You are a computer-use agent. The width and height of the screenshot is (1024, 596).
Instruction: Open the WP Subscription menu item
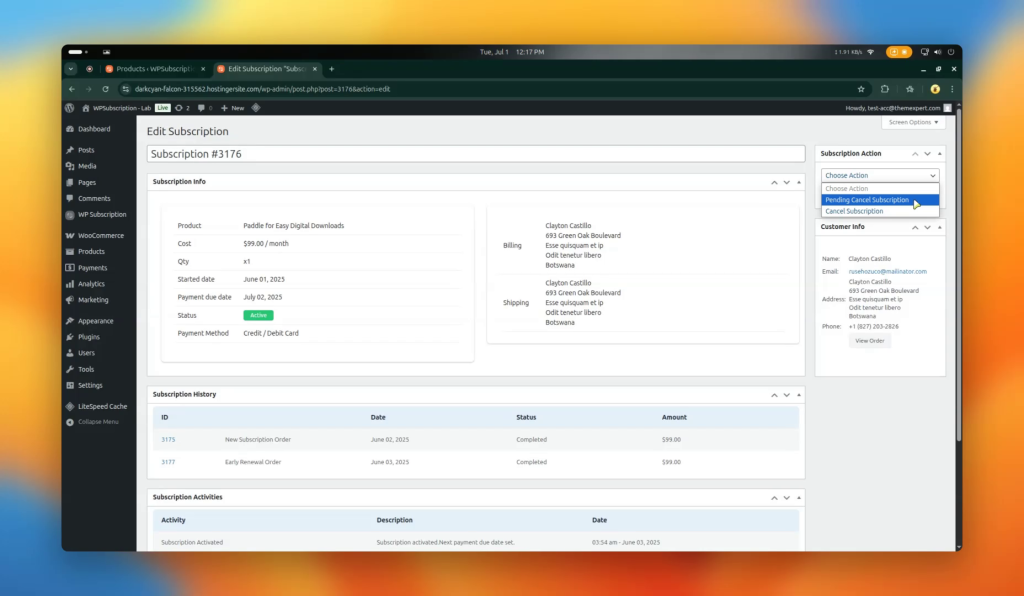pos(100,215)
